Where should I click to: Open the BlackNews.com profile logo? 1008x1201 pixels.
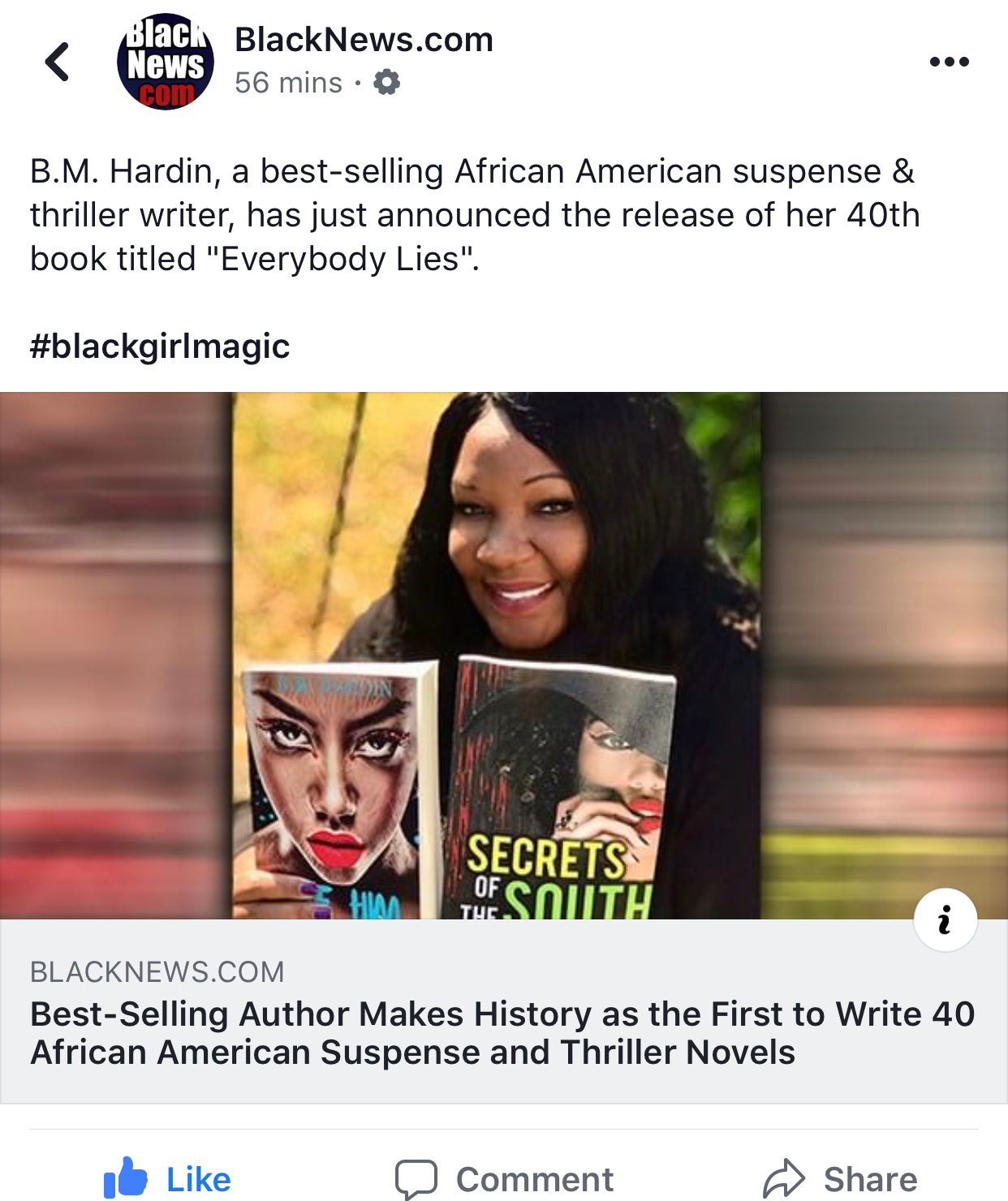click(166, 62)
